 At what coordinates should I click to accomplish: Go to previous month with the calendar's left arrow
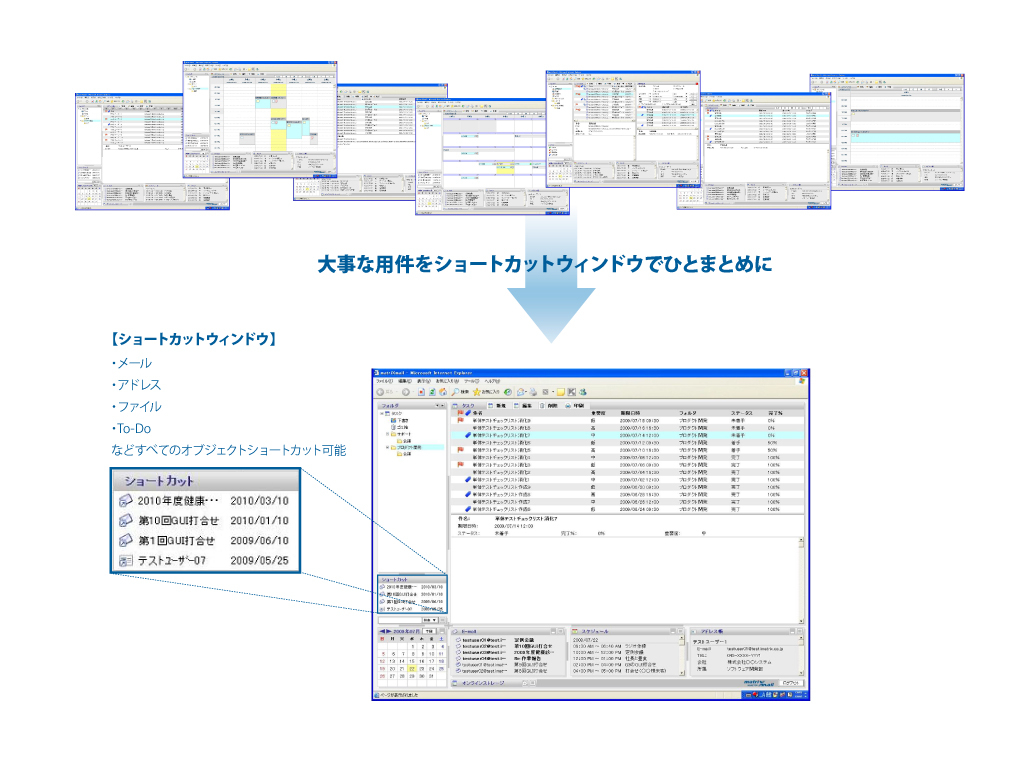[x=382, y=632]
